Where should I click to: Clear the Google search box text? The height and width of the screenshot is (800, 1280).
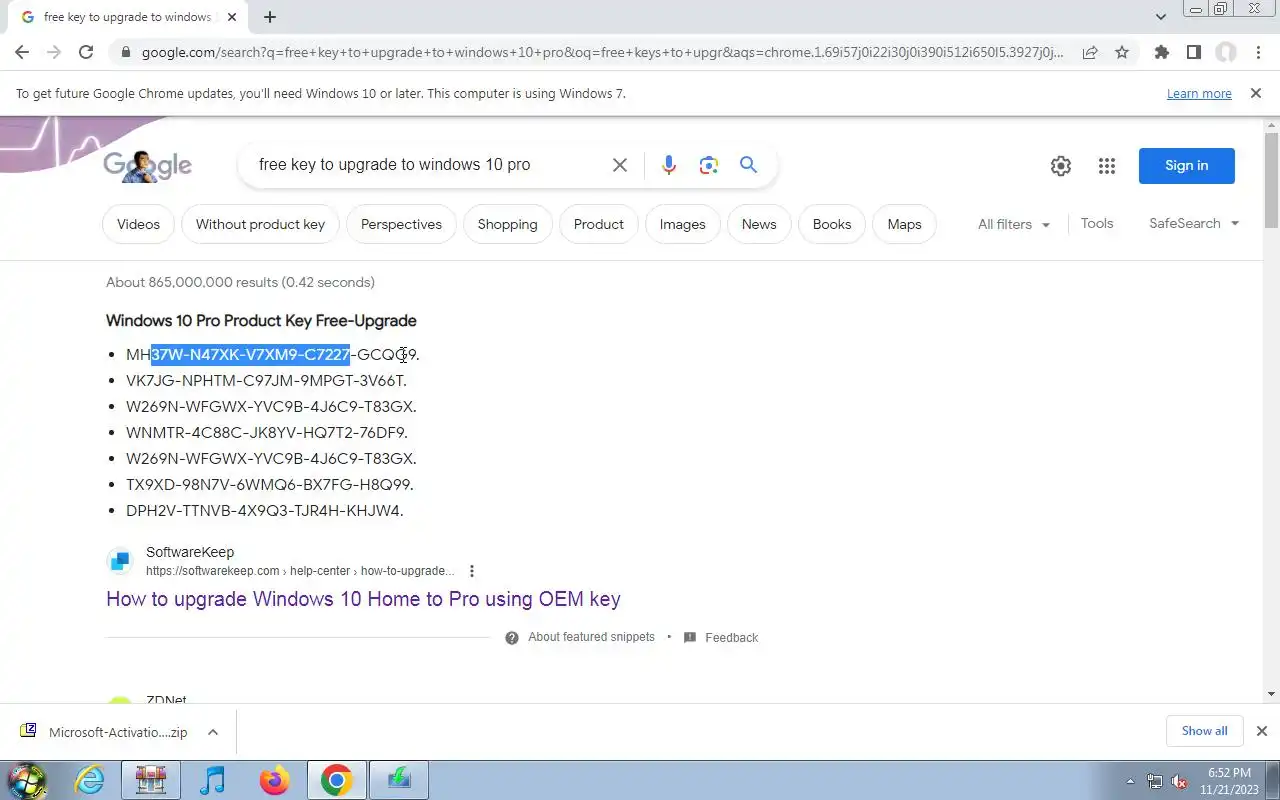coord(620,165)
